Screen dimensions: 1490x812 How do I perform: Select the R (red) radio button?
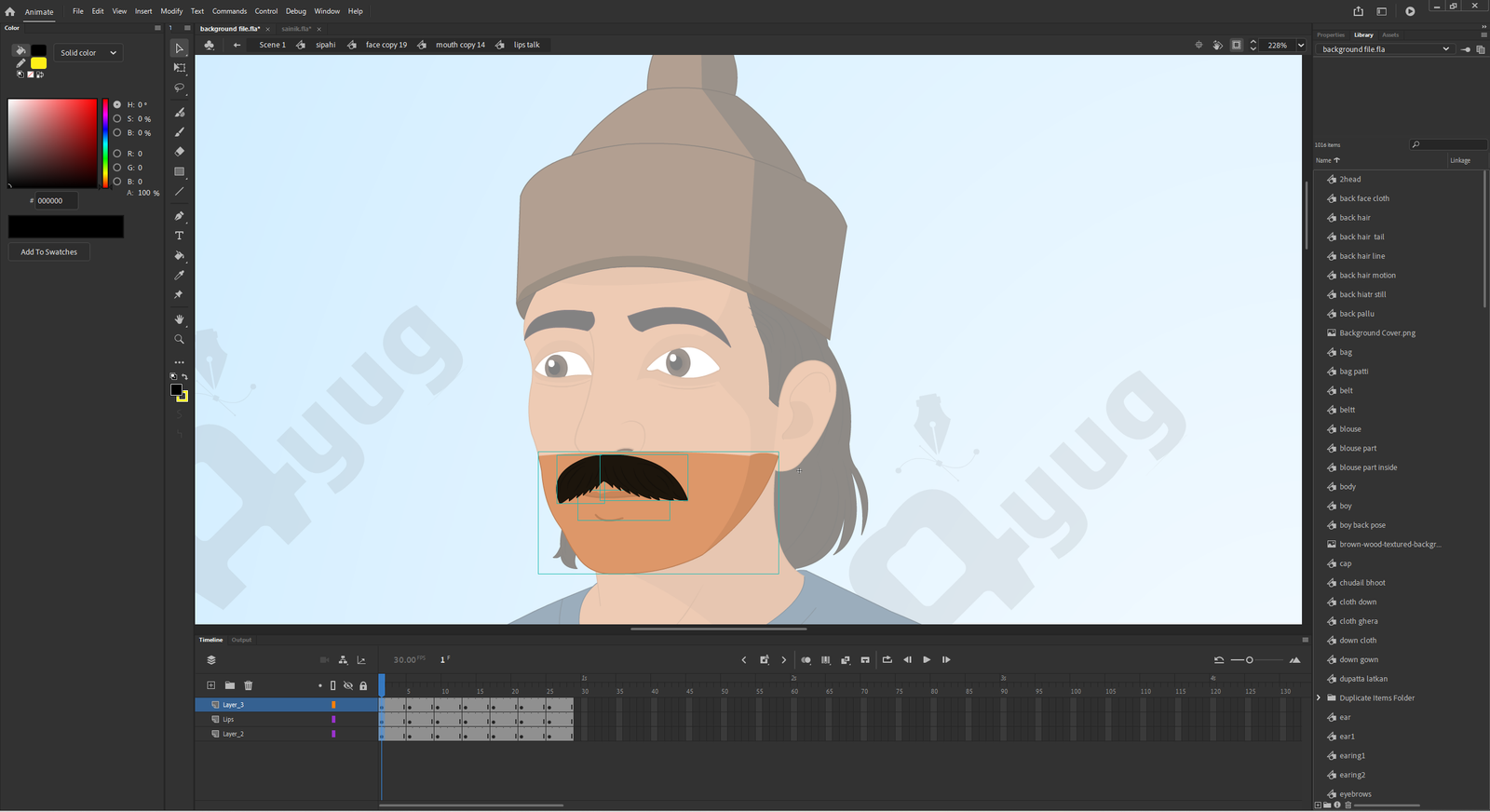point(117,154)
